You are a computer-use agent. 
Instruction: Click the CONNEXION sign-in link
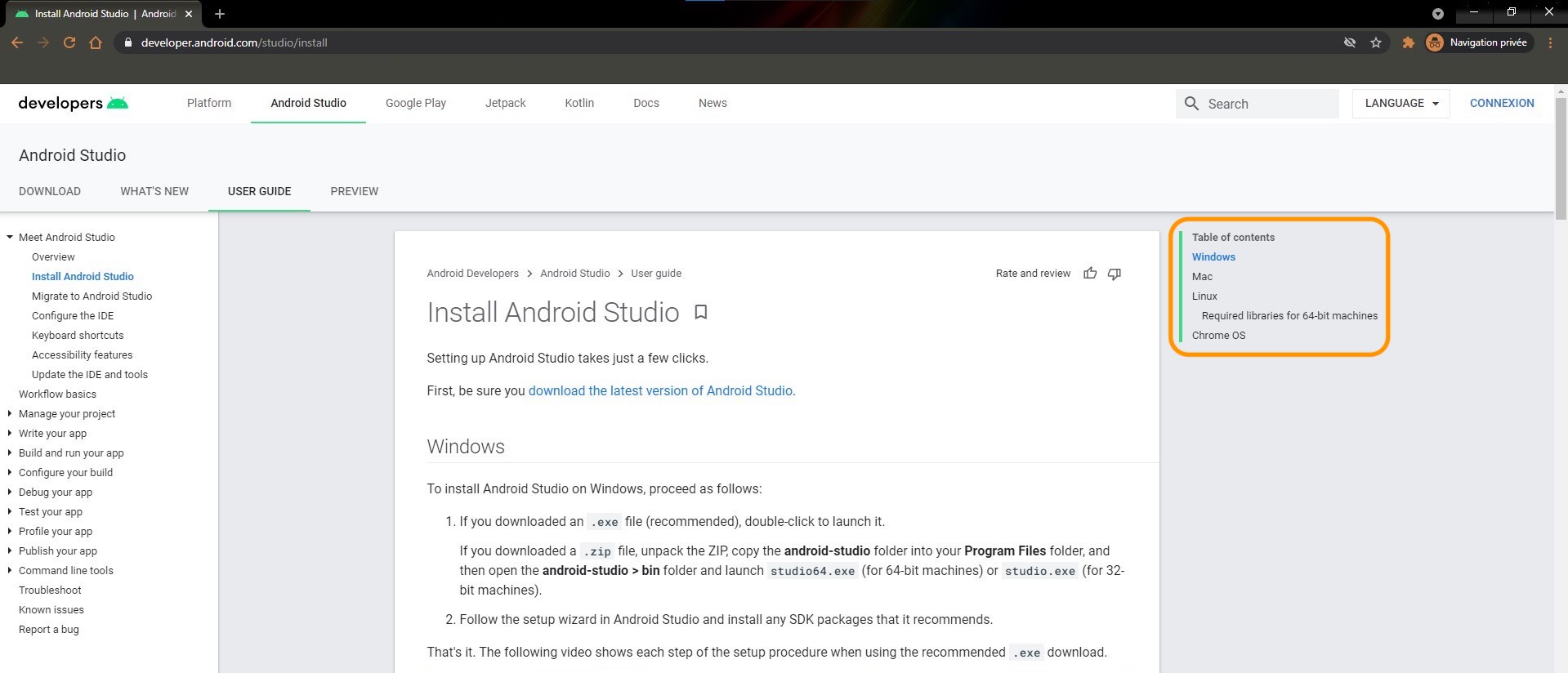point(1502,103)
